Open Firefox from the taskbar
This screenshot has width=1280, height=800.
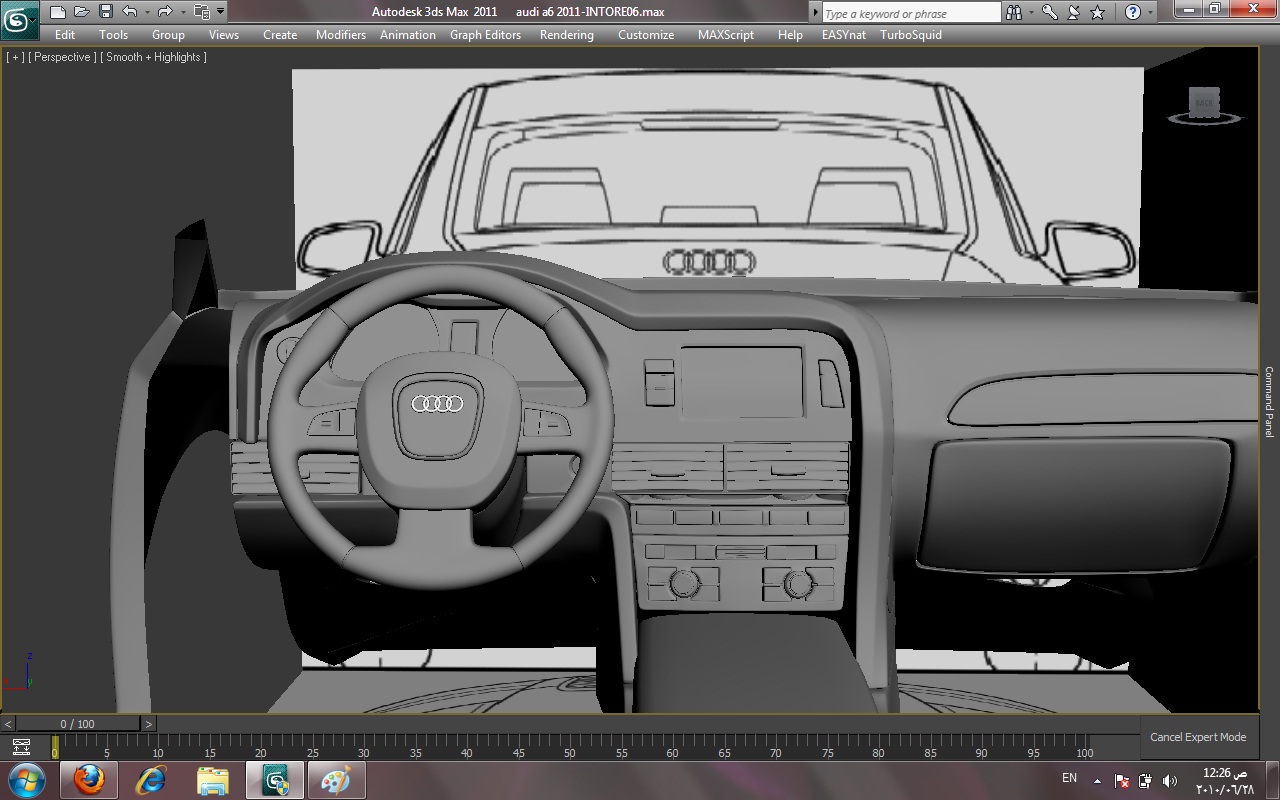click(x=89, y=779)
